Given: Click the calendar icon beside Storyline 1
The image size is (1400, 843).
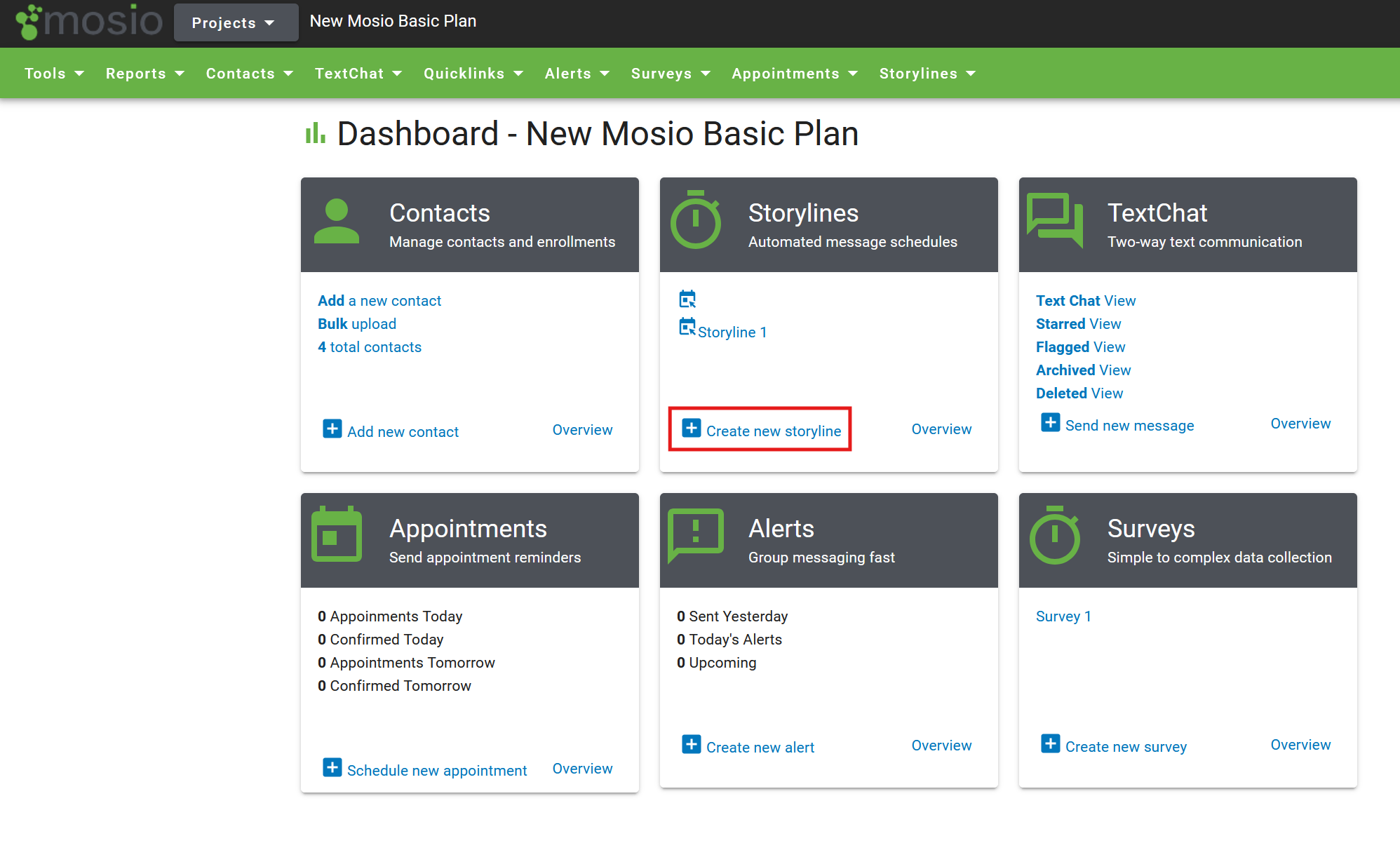Looking at the screenshot, I should (687, 327).
